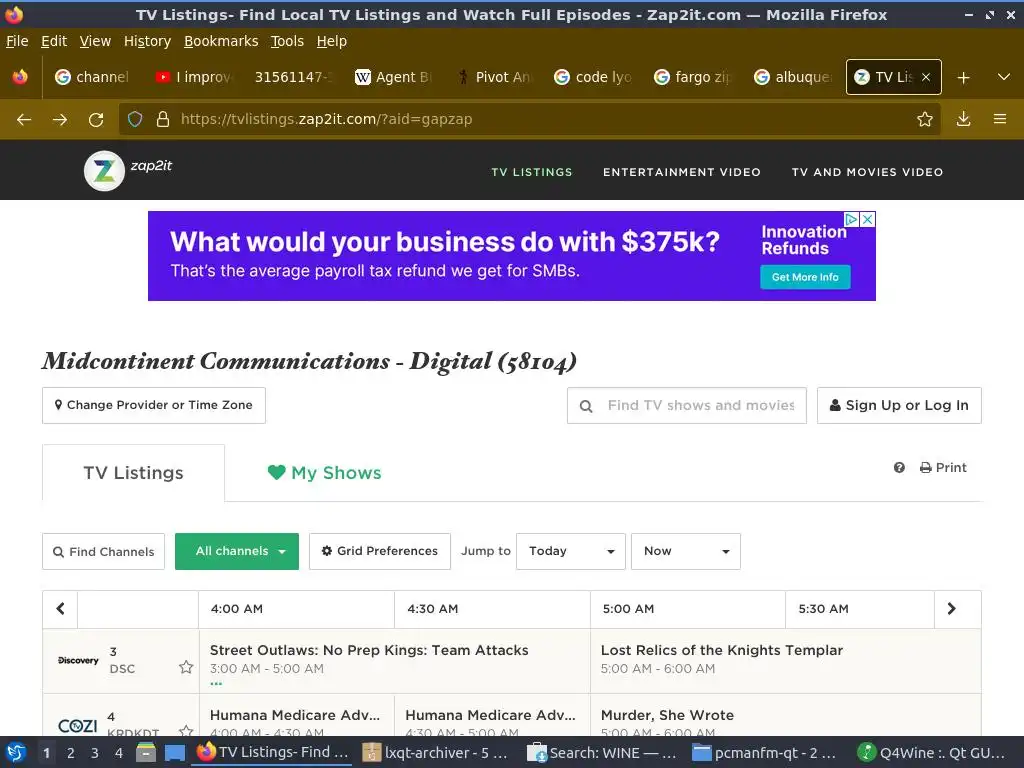Switch to virtual desktop 2
1024x768 pixels.
(x=71, y=753)
